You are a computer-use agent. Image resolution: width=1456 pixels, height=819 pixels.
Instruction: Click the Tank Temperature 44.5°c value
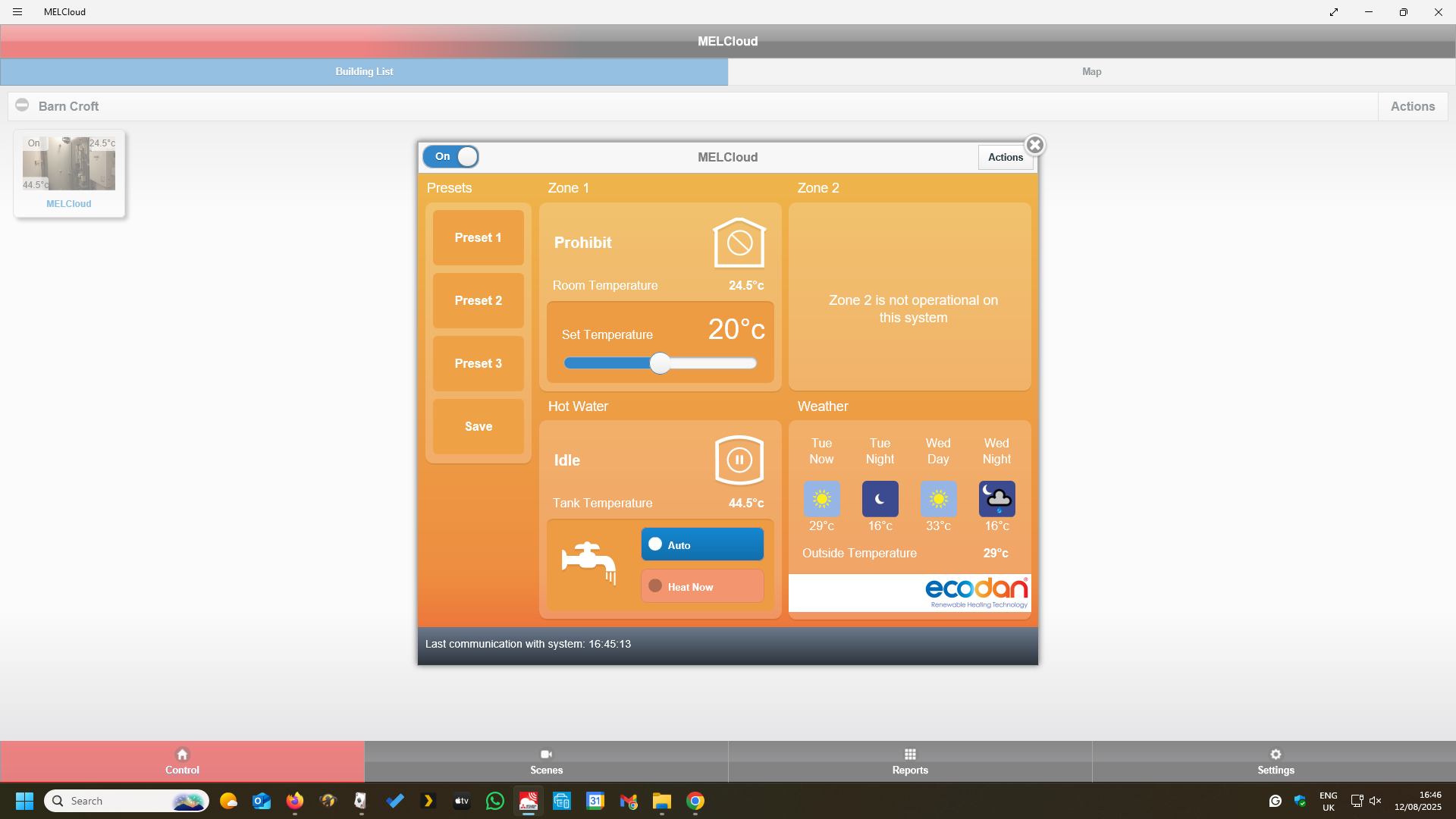(x=746, y=503)
